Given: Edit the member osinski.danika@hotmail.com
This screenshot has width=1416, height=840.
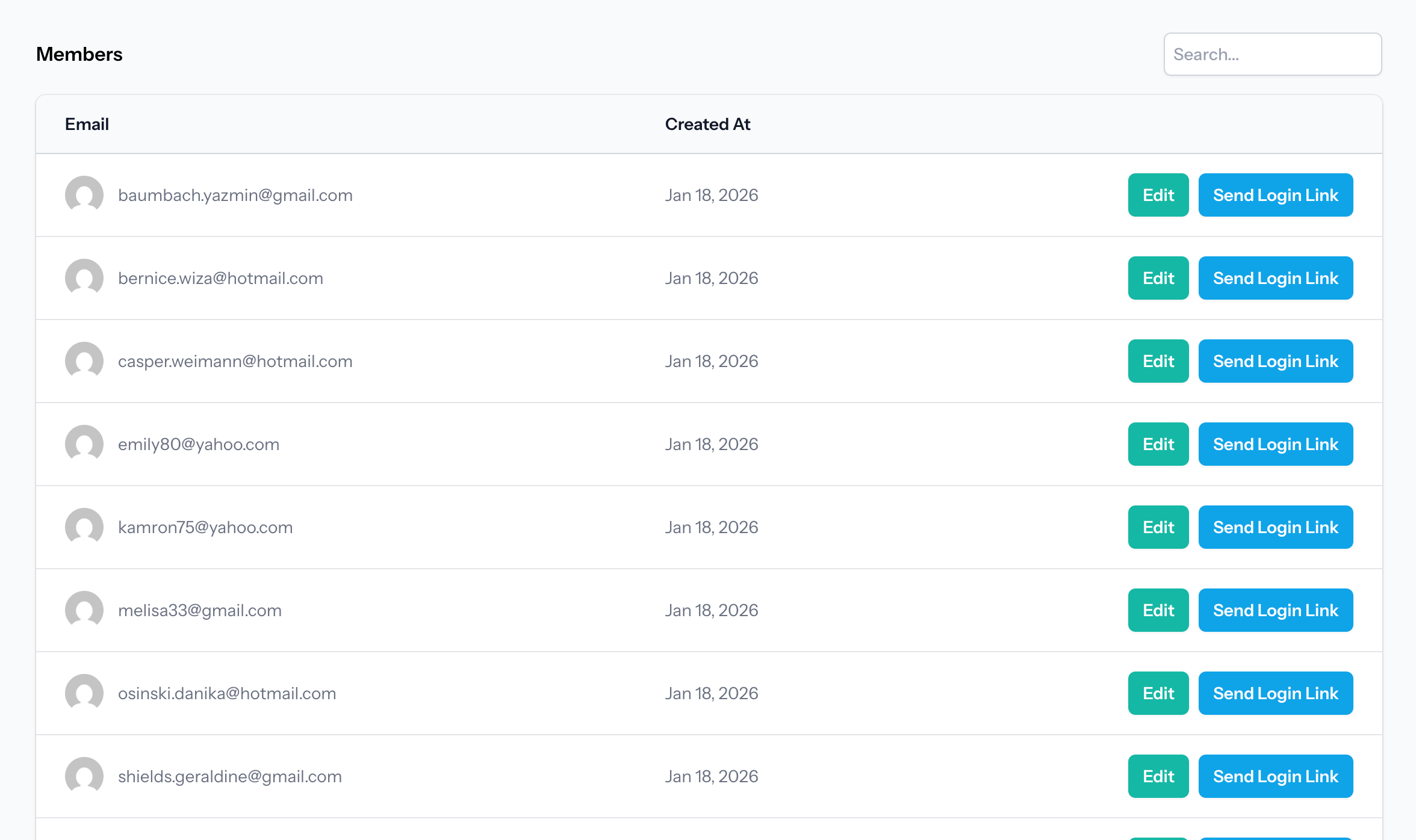Looking at the screenshot, I should (x=1158, y=693).
